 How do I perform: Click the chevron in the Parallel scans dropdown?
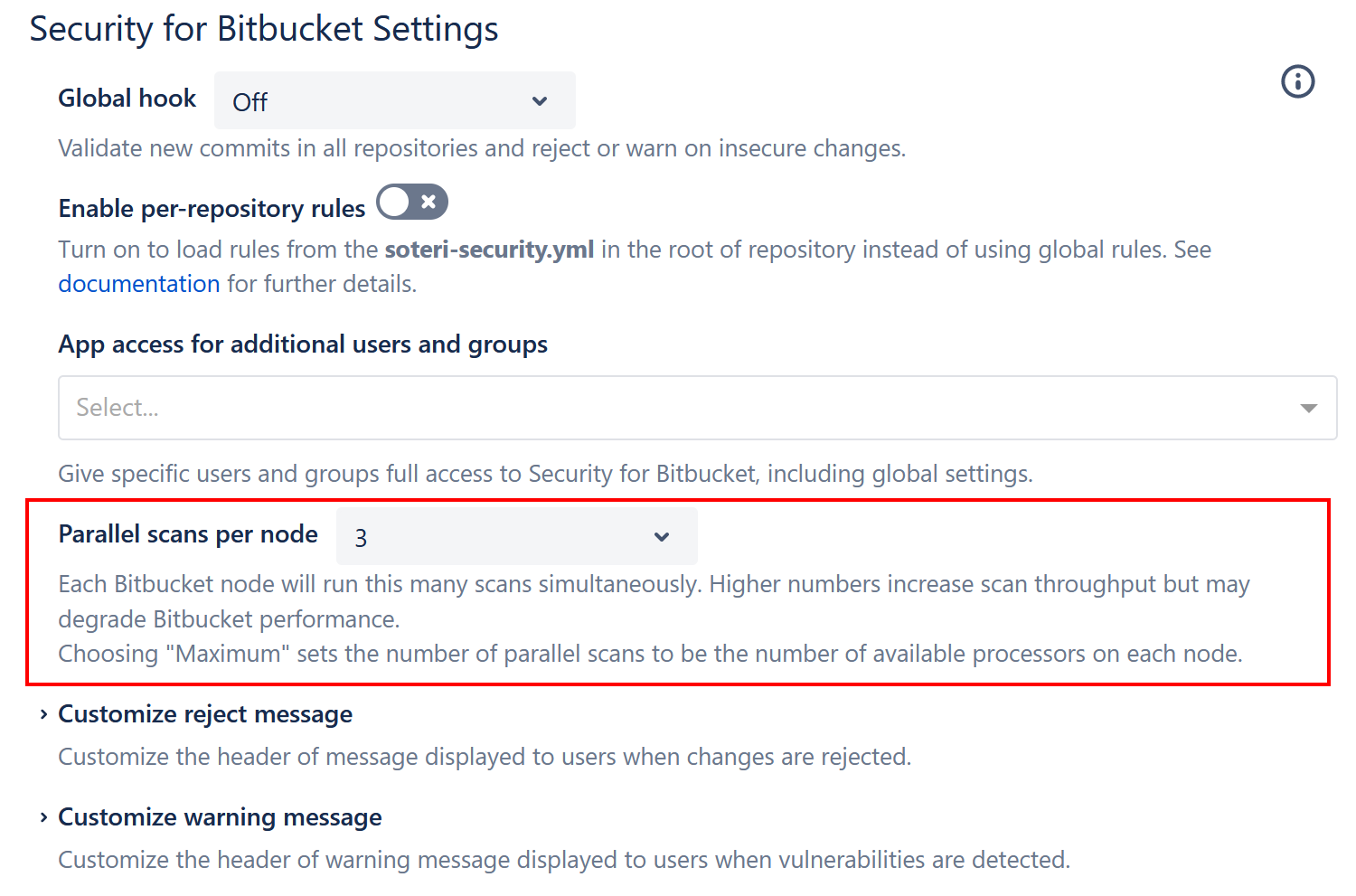pyautogui.click(x=662, y=537)
